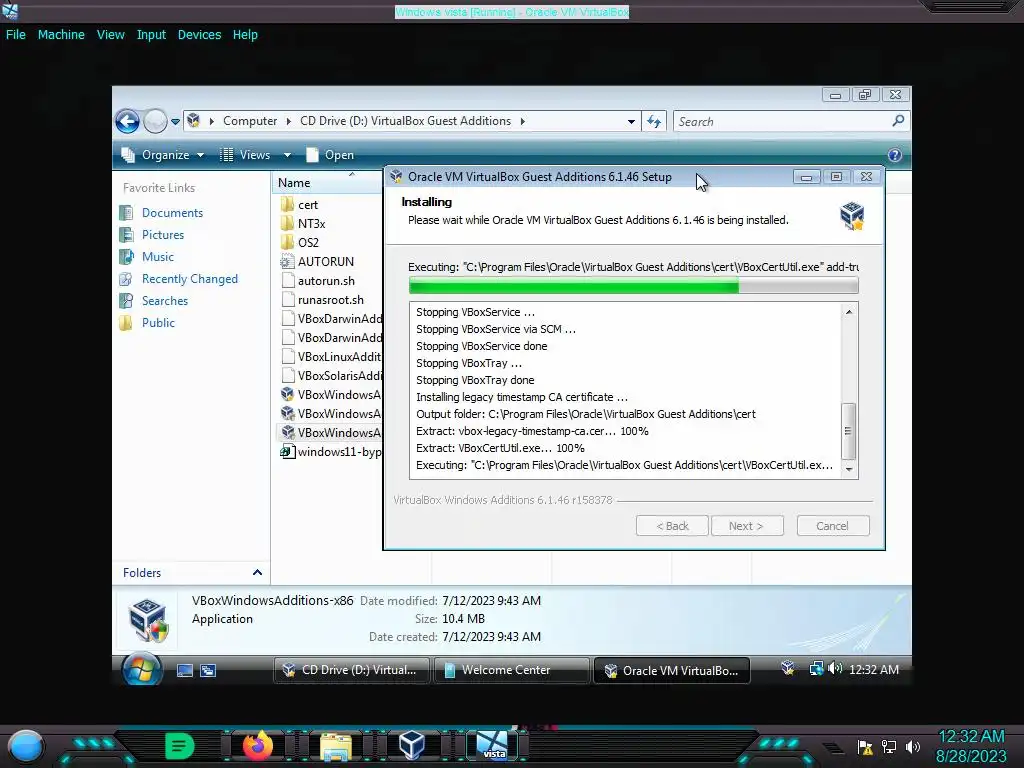Image resolution: width=1024 pixels, height=768 pixels.
Task: Click the Show Desktop quick launch icon
Action: point(185,670)
